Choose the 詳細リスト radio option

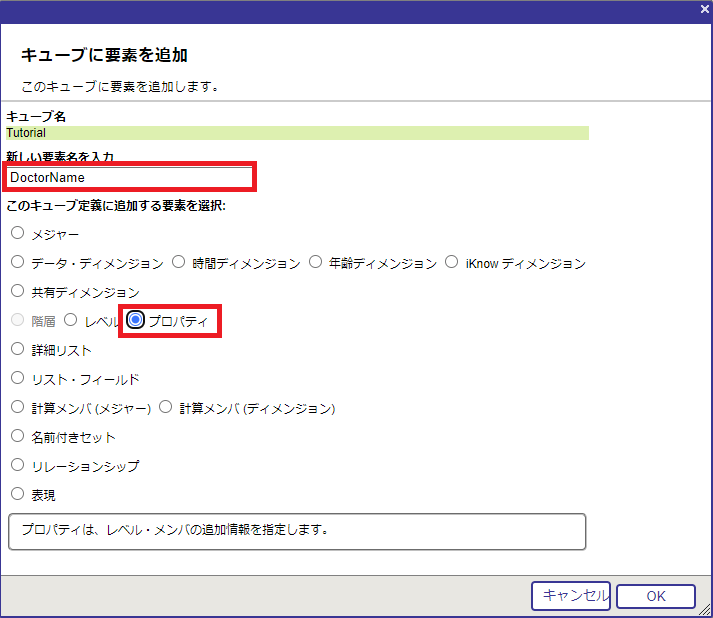(17, 349)
